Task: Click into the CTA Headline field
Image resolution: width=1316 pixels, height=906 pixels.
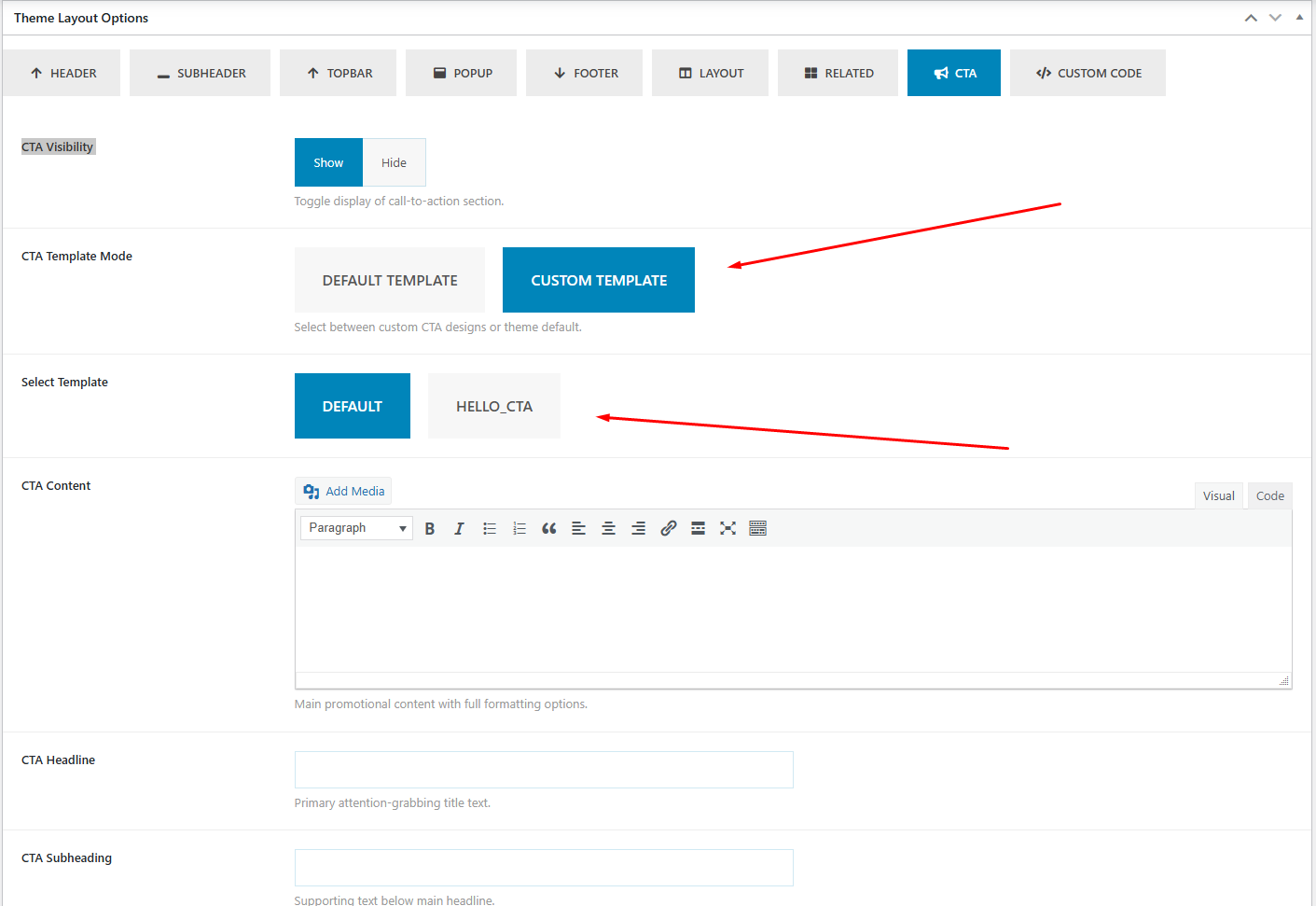Action: pyautogui.click(x=544, y=770)
